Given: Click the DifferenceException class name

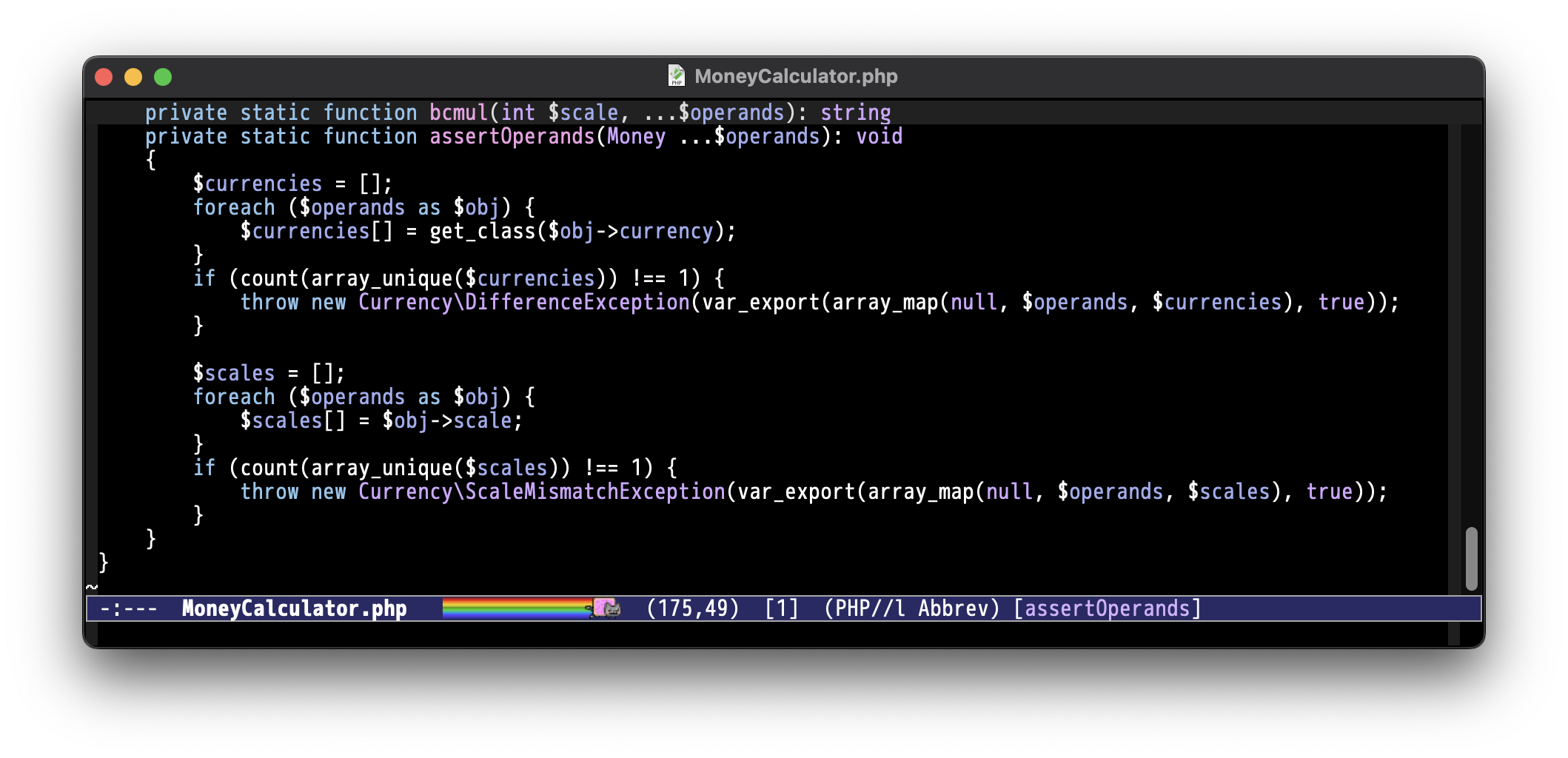Looking at the screenshot, I should click(x=577, y=302).
